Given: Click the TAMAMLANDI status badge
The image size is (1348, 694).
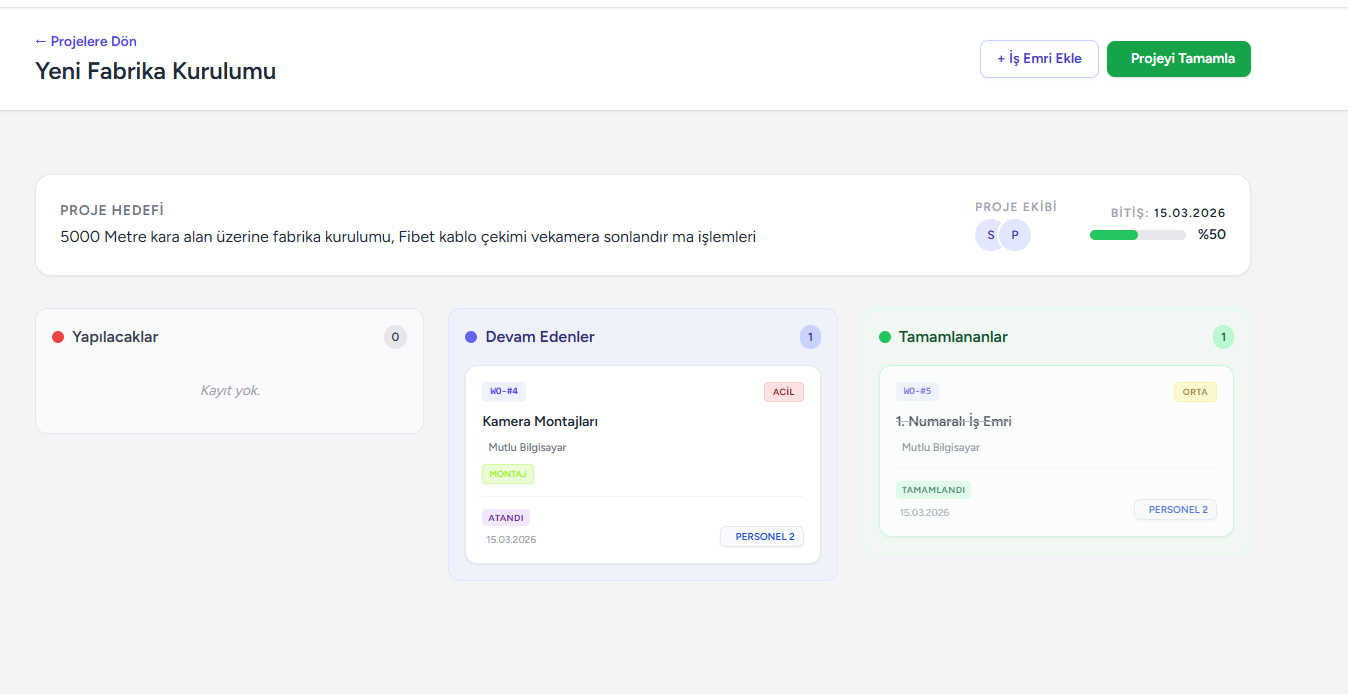Looking at the screenshot, I should tap(933, 490).
